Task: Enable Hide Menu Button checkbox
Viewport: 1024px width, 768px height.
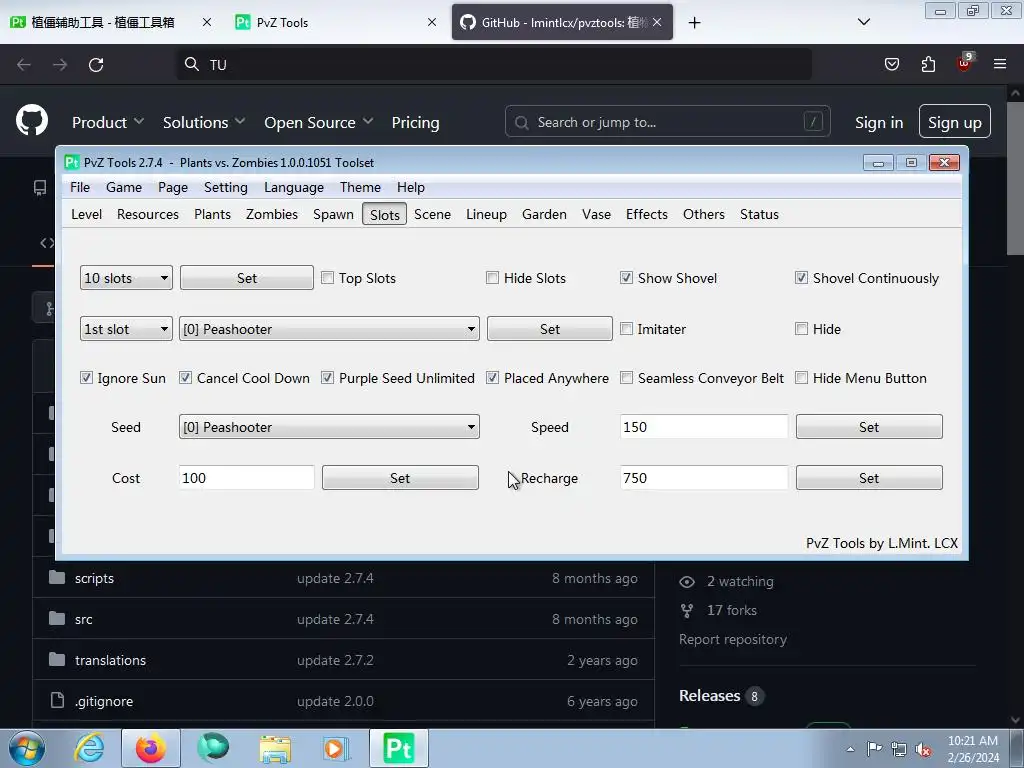Action: tap(801, 377)
